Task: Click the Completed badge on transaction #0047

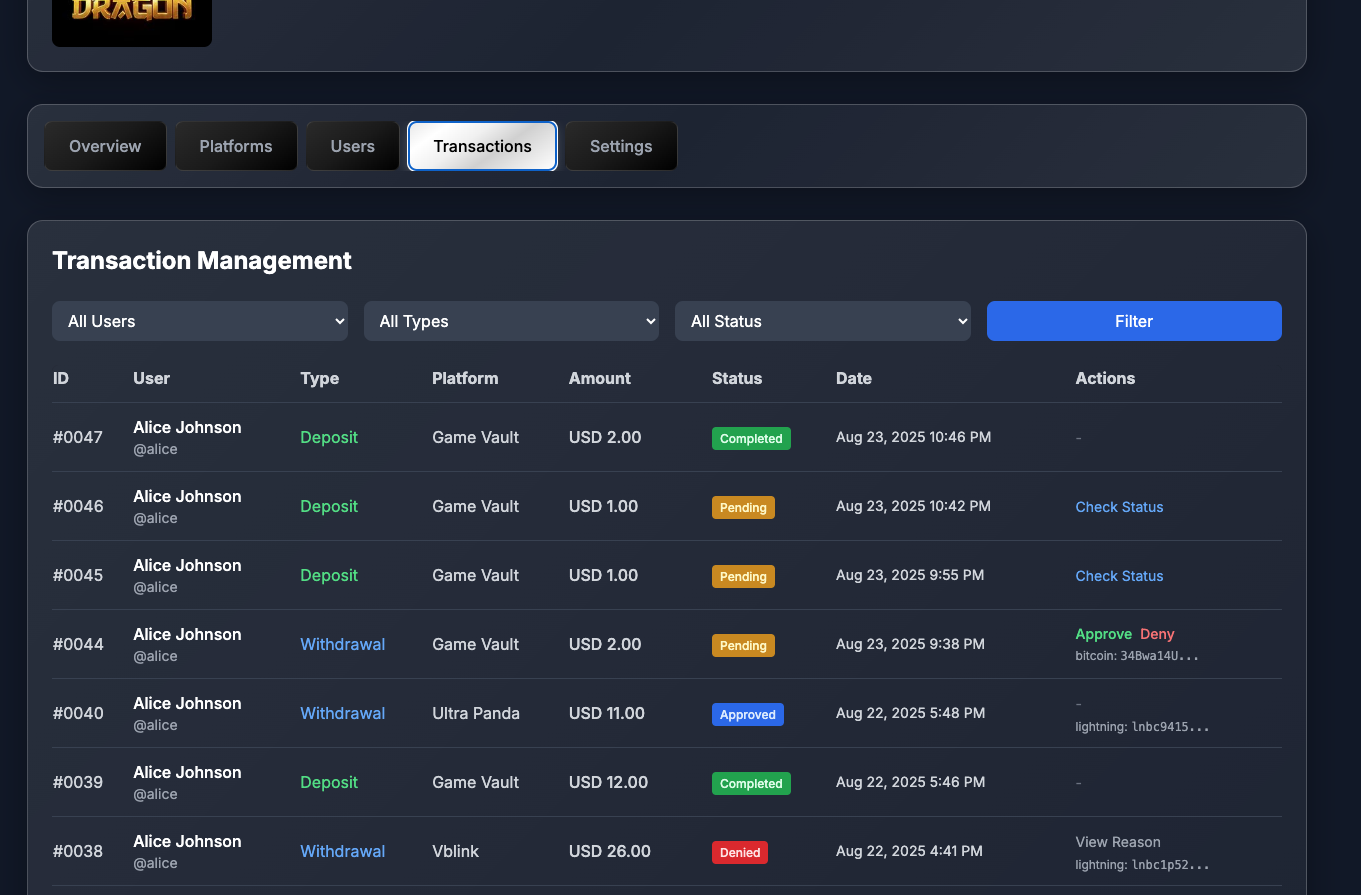Action: pyautogui.click(x=751, y=438)
